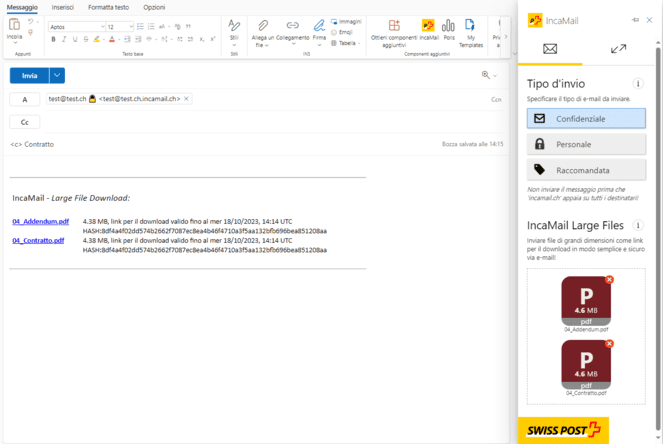The height and width of the screenshot is (444, 663).
Task: Click Ottieni componenti aggiuntivi icon
Action: pyautogui.click(x=393, y=29)
